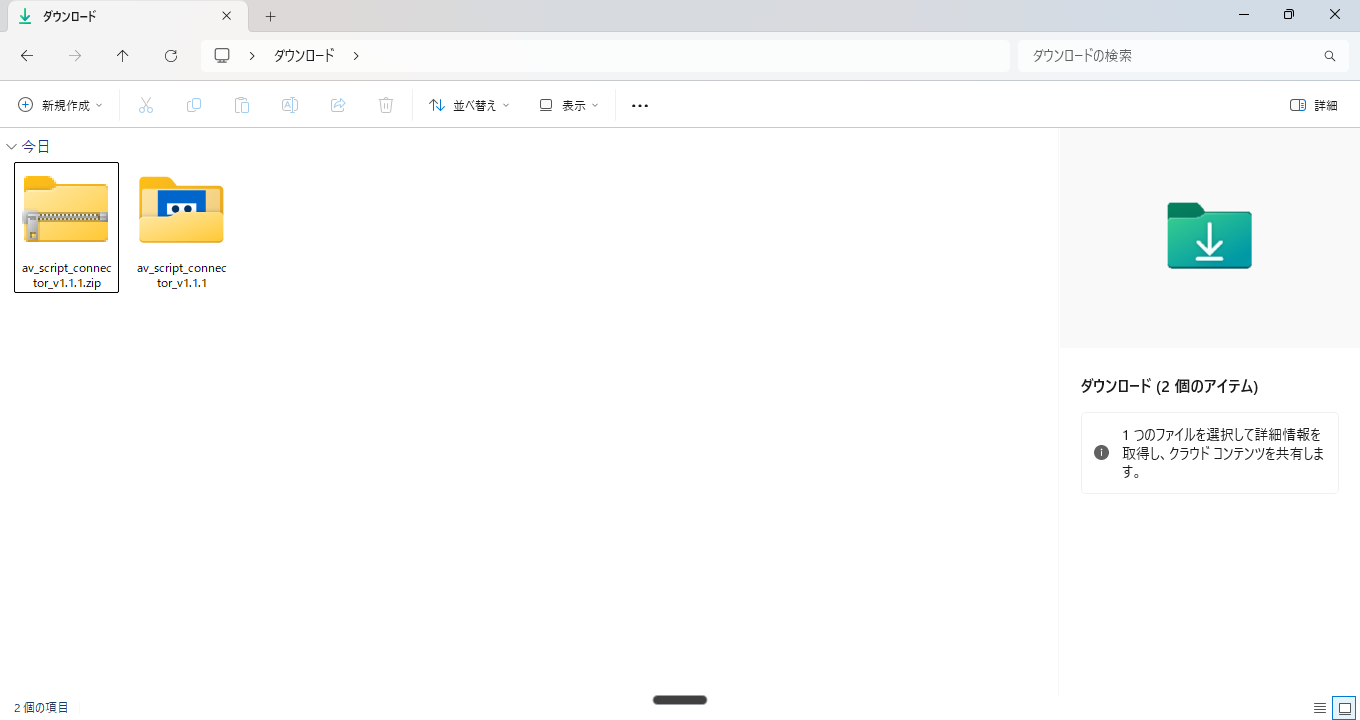The width and height of the screenshot is (1360, 720).
Task: Click ダウンロード (2 個のアイテム) heading
Action: [x=1169, y=386]
